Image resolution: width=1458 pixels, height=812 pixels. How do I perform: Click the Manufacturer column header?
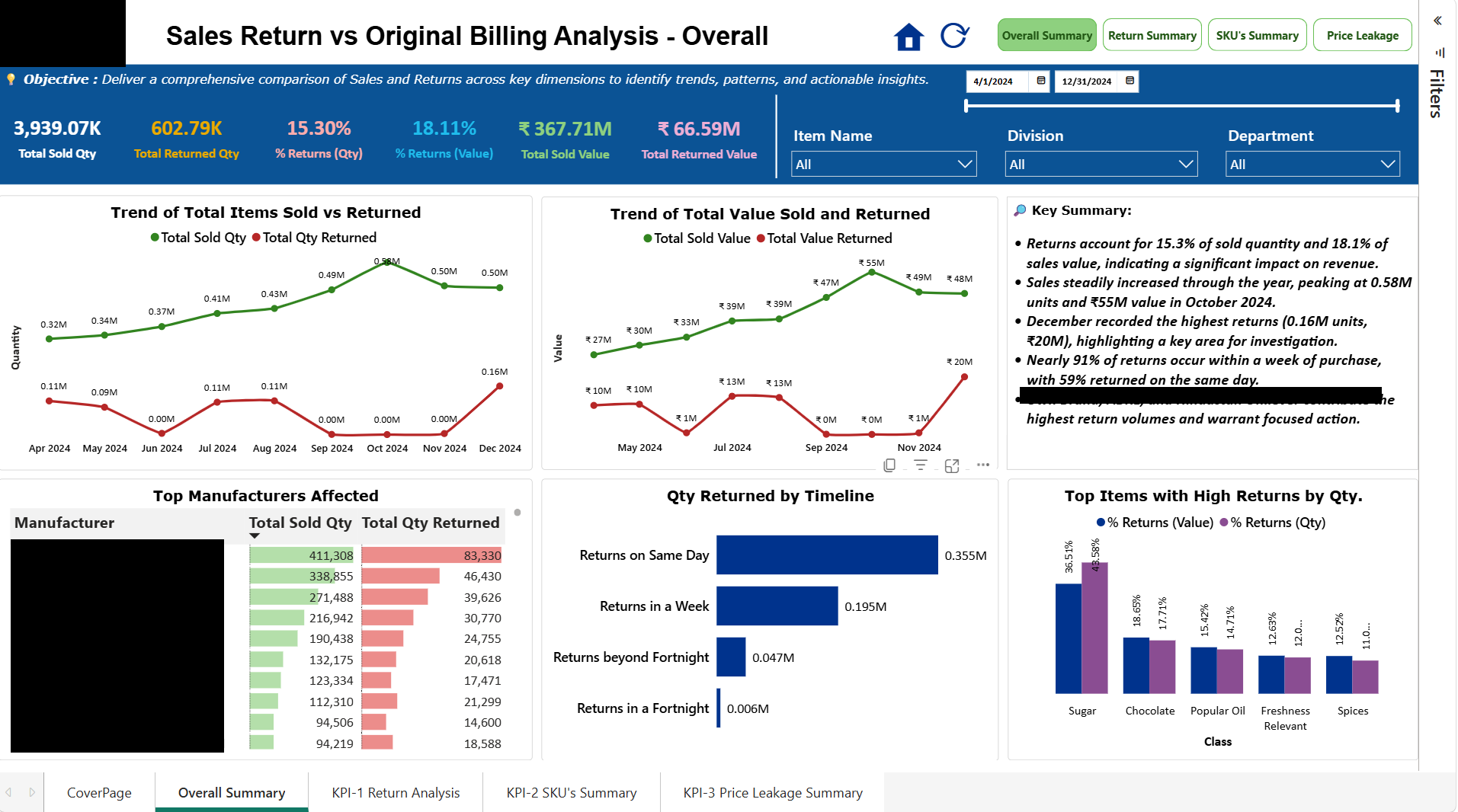pos(64,523)
